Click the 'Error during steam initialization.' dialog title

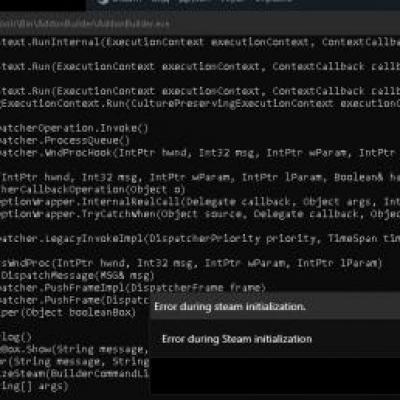pyautogui.click(x=230, y=307)
